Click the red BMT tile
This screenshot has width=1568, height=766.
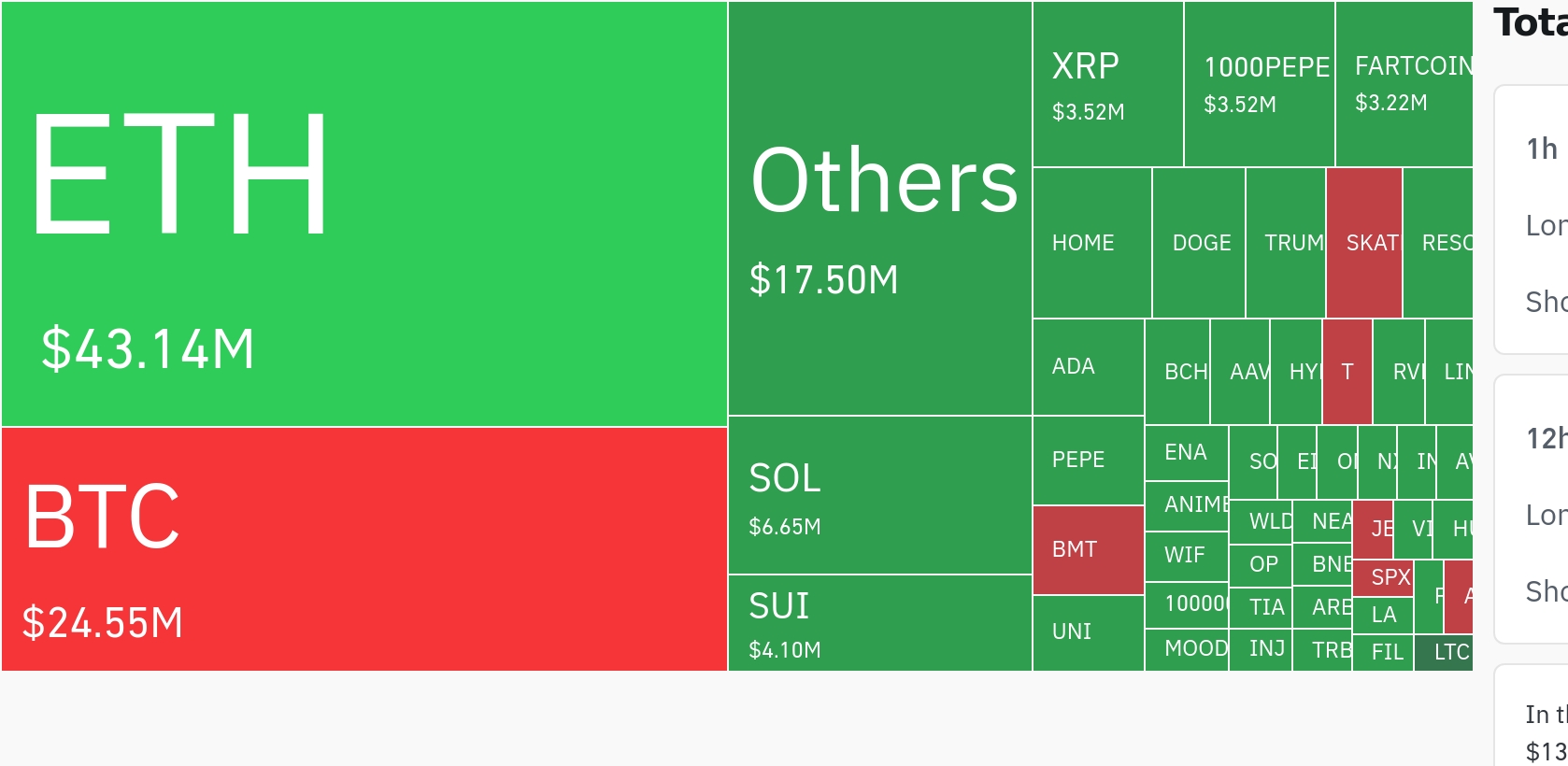[x=1089, y=550]
